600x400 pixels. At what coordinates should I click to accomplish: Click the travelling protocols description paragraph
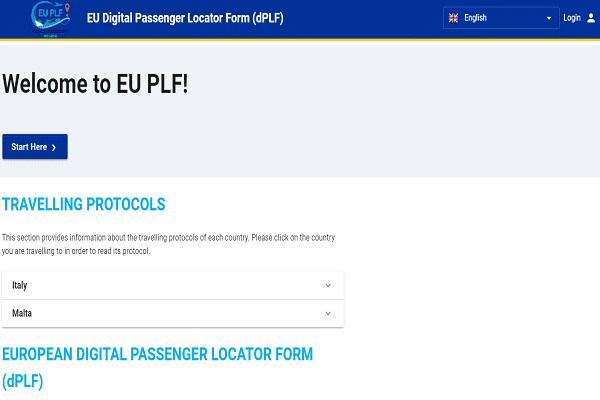click(173, 243)
